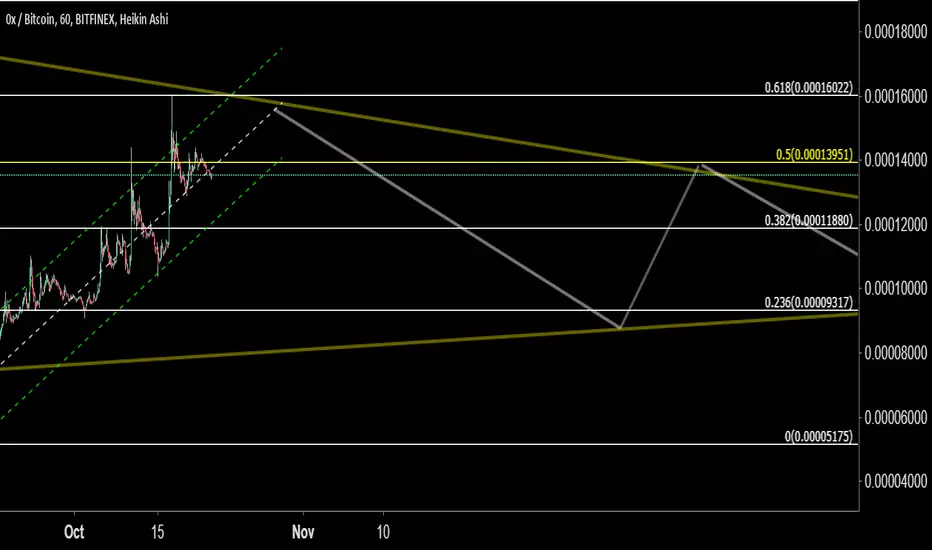Click the 0.00008000 price axis value

[x=896, y=353]
